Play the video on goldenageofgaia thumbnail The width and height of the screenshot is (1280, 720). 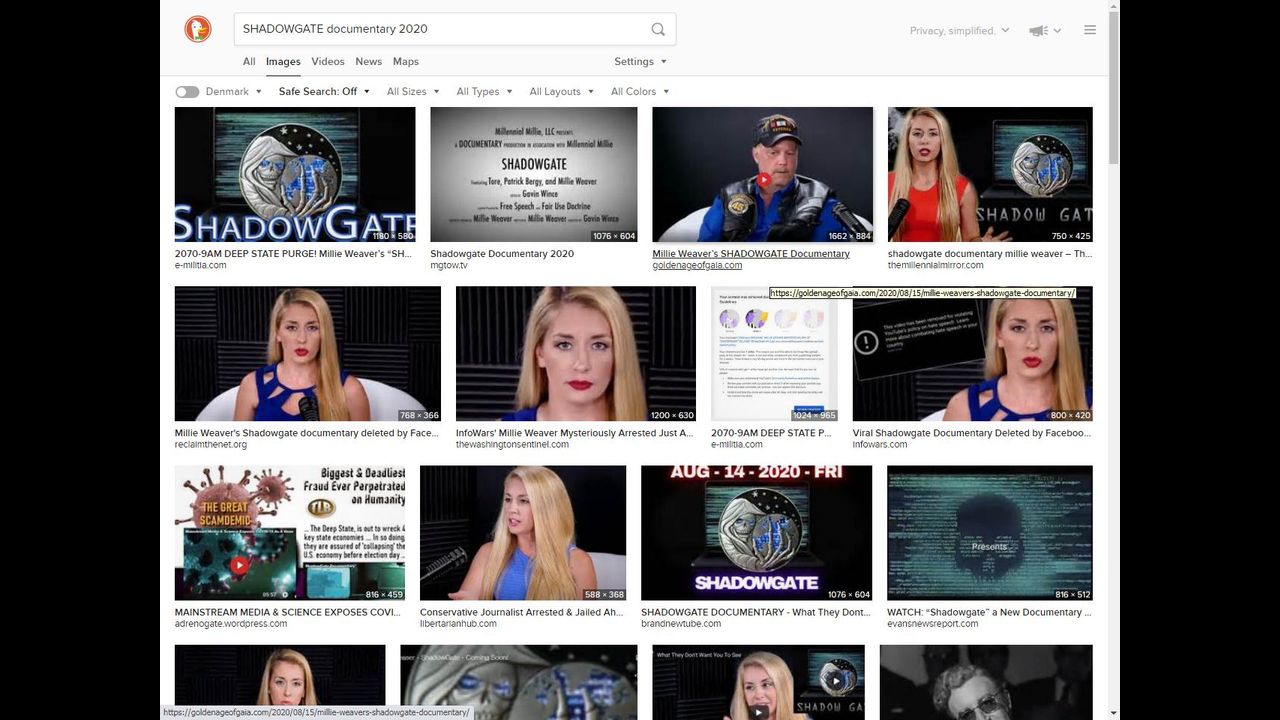764,180
